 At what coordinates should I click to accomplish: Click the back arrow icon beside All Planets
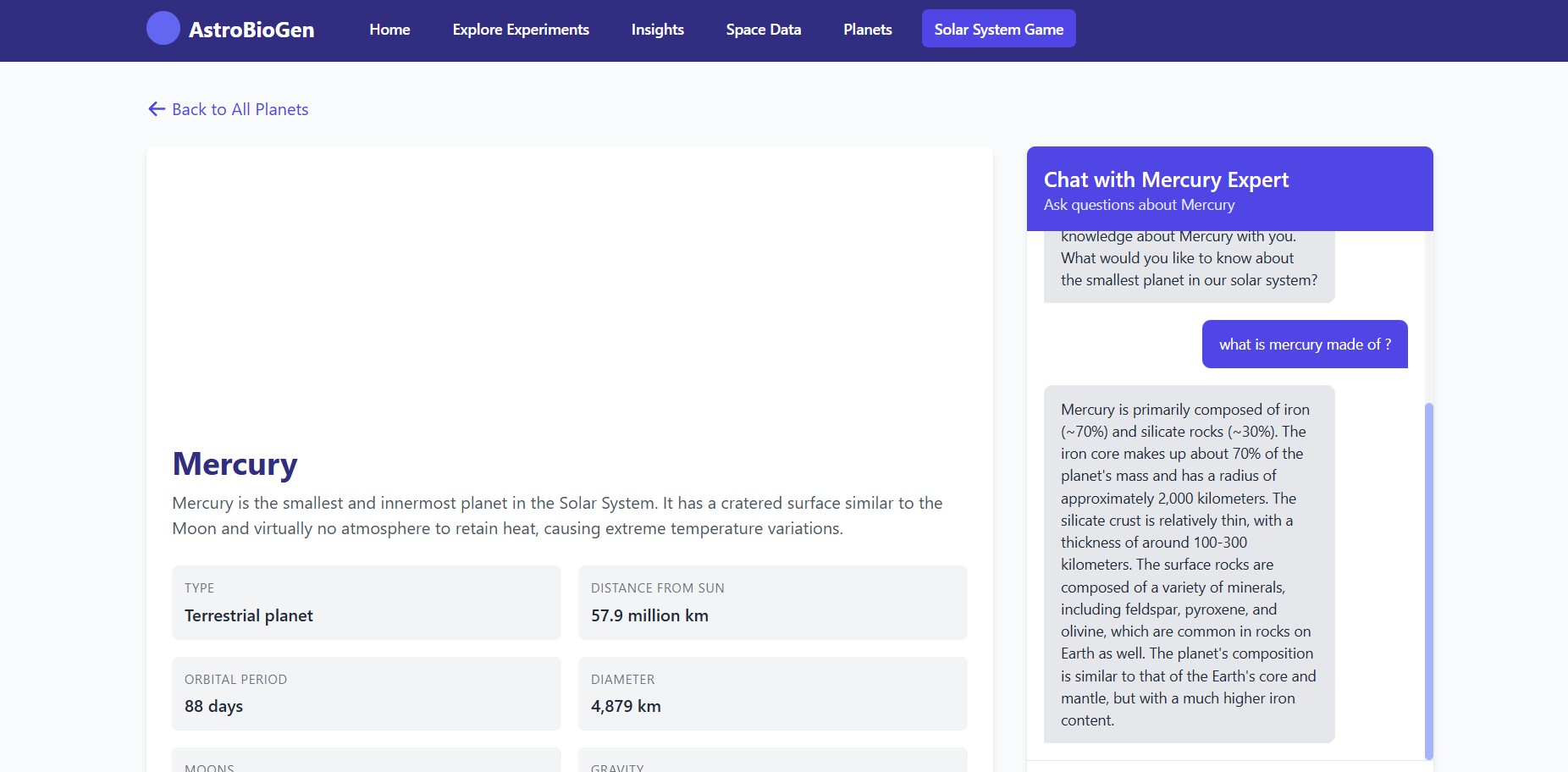157,109
